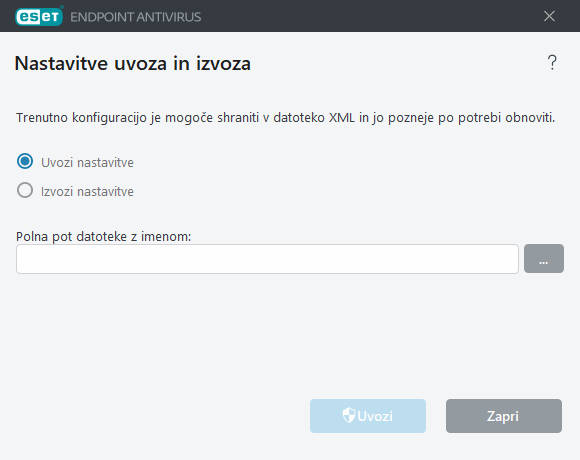Close the dialog with the X icon
The image size is (580, 460).
click(549, 16)
